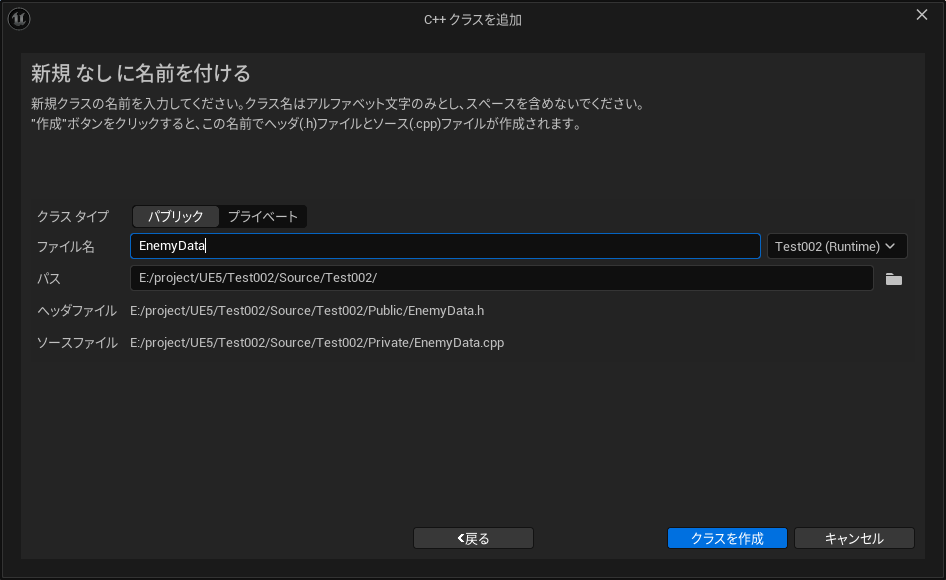Close the Add C++ Class dialog
The height and width of the screenshot is (580, 946).
tap(921, 15)
